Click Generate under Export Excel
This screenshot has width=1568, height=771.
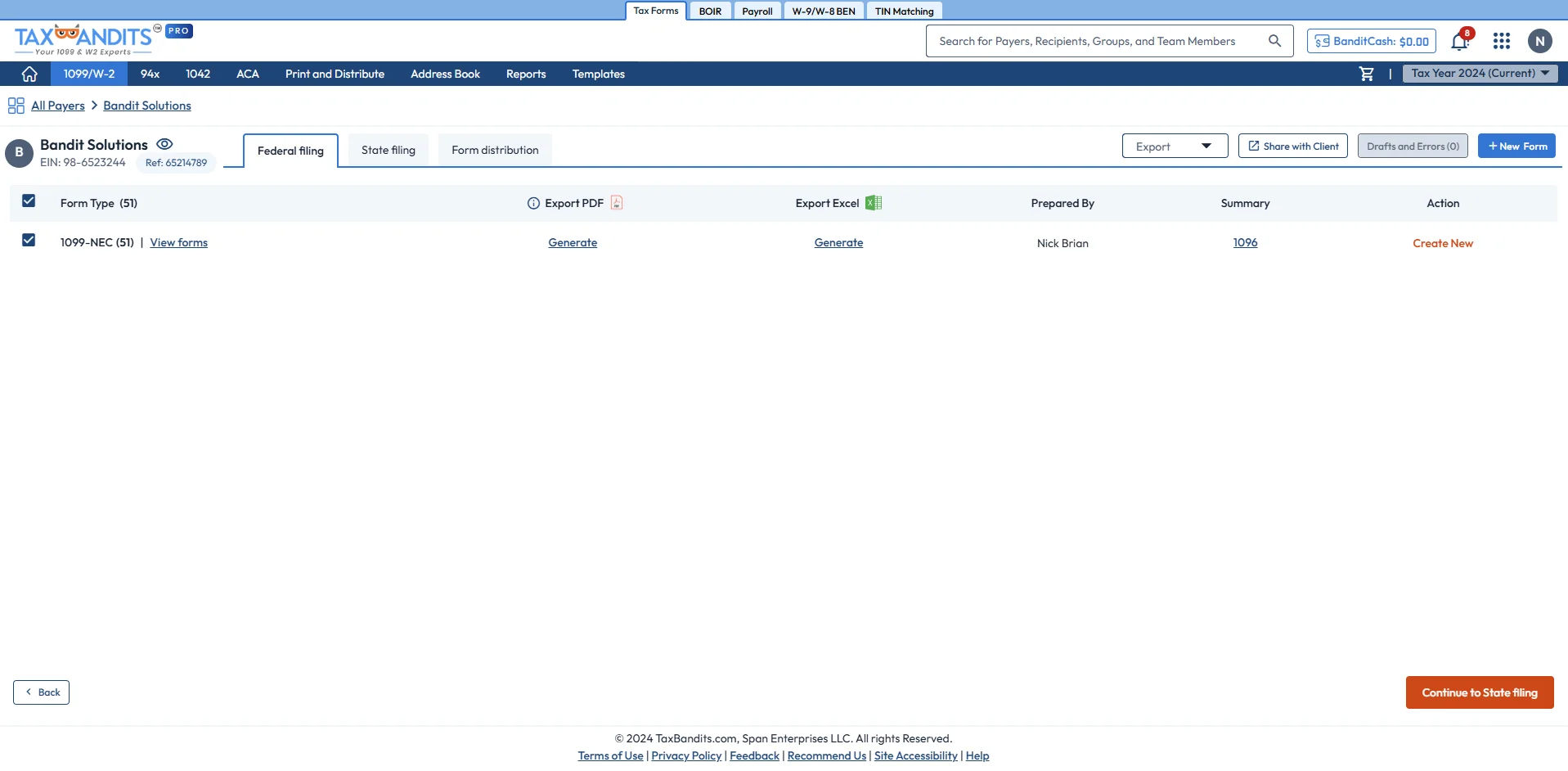coord(838,242)
